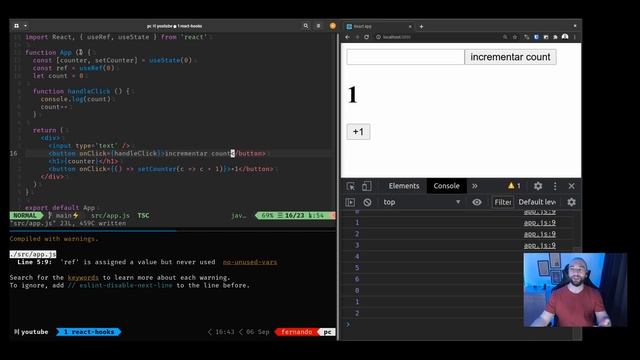
Task: Click the orange circle button in terminal title bar
Action: (333, 26)
